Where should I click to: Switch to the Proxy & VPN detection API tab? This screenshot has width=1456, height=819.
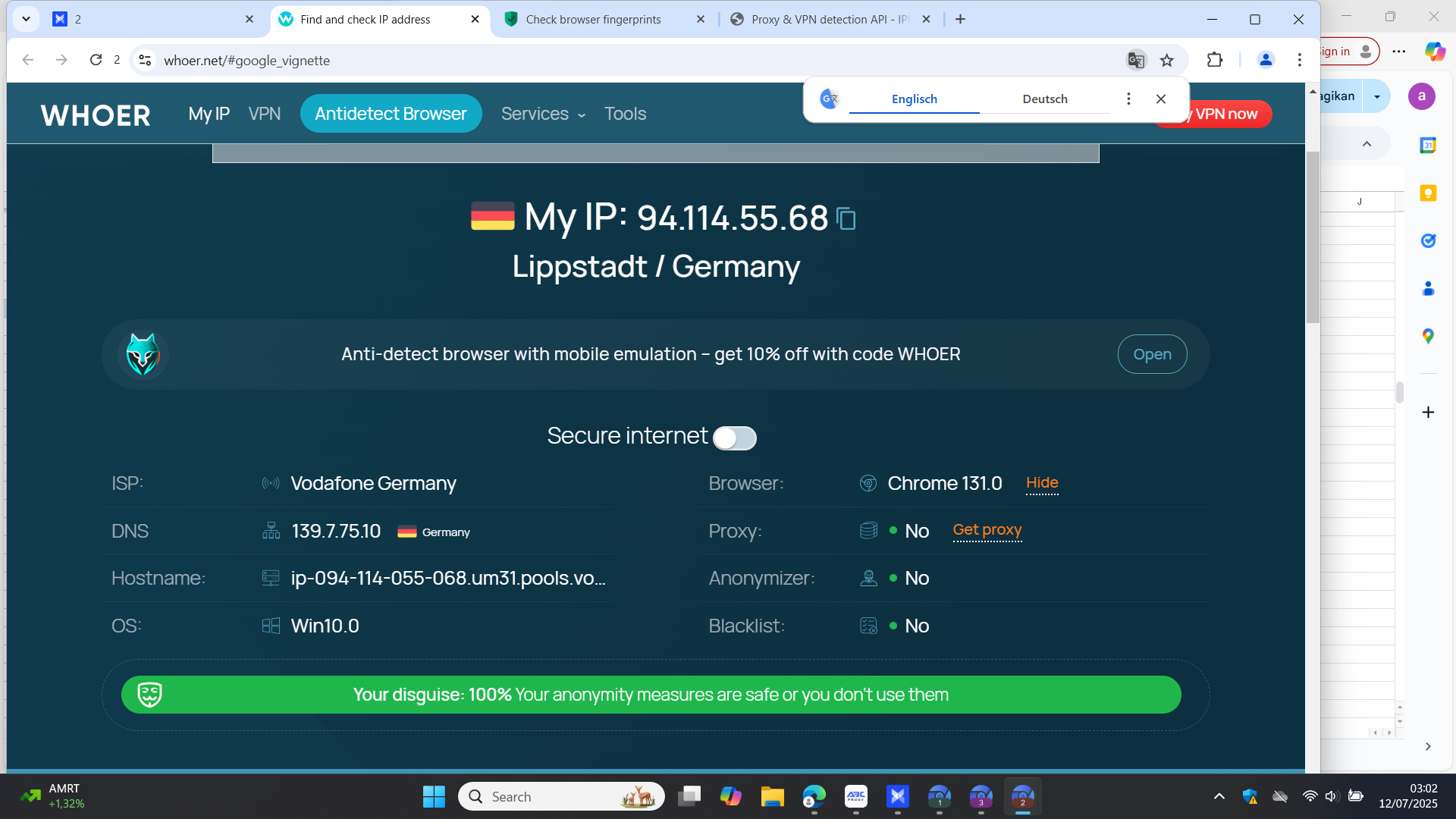click(x=830, y=19)
